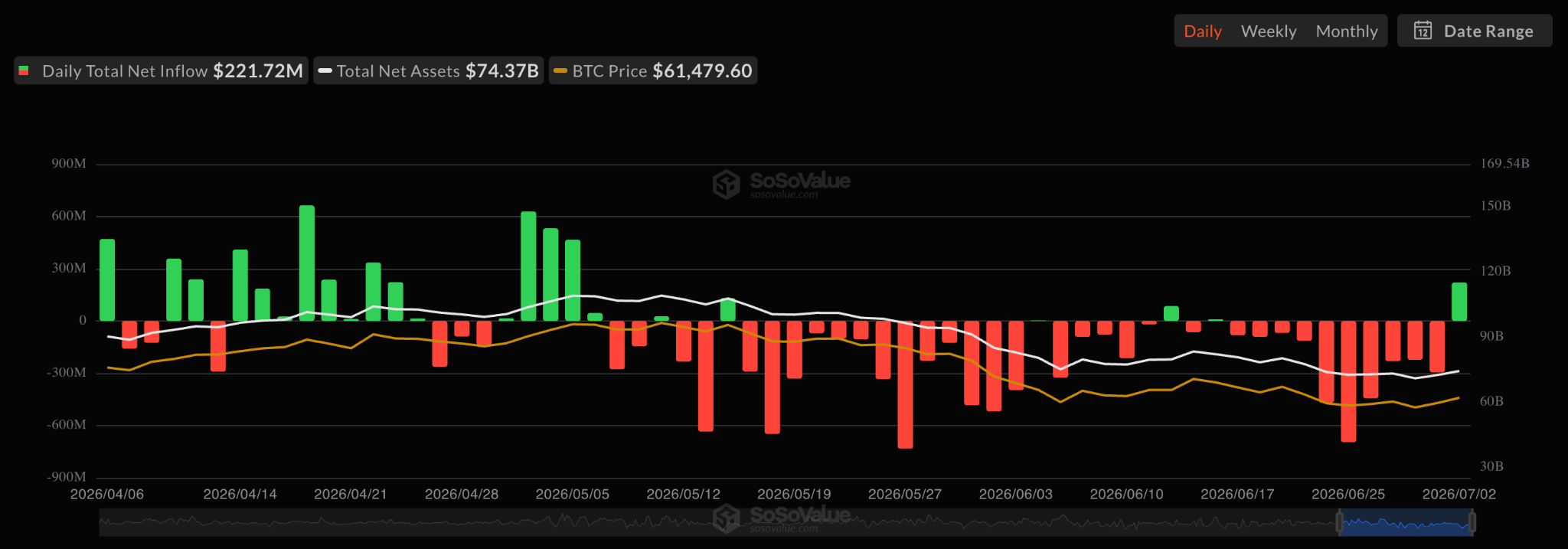Viewport: 1568px width, 549px height.
Task: Click the x-axis label 2026/05/12
Action: 684,494
